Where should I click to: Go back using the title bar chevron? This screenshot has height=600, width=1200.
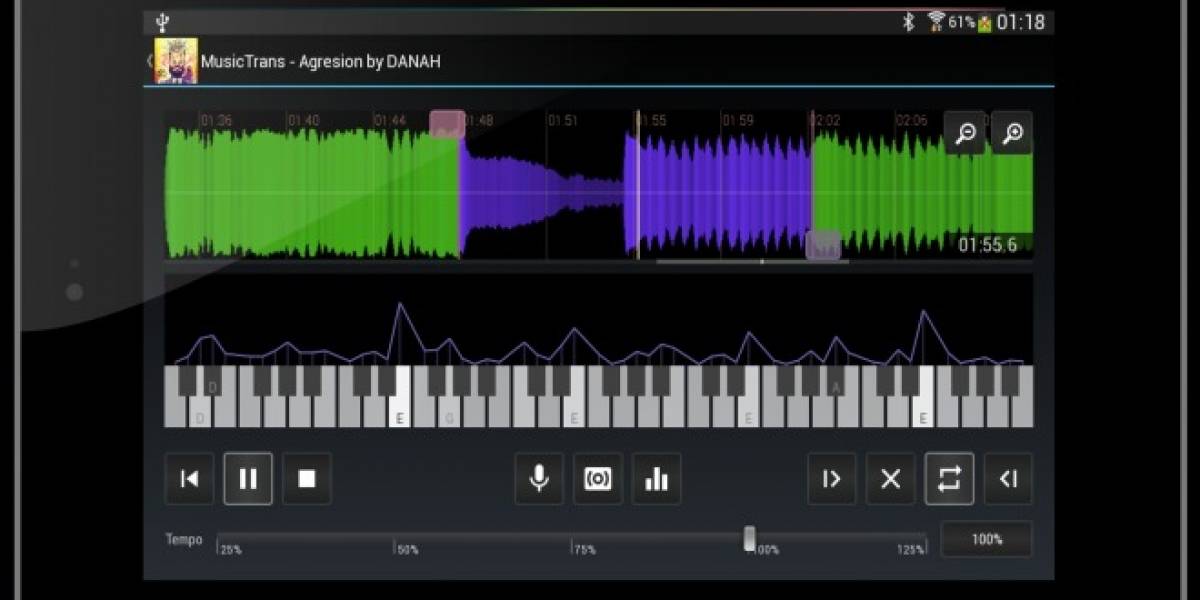tap(149, 61)
